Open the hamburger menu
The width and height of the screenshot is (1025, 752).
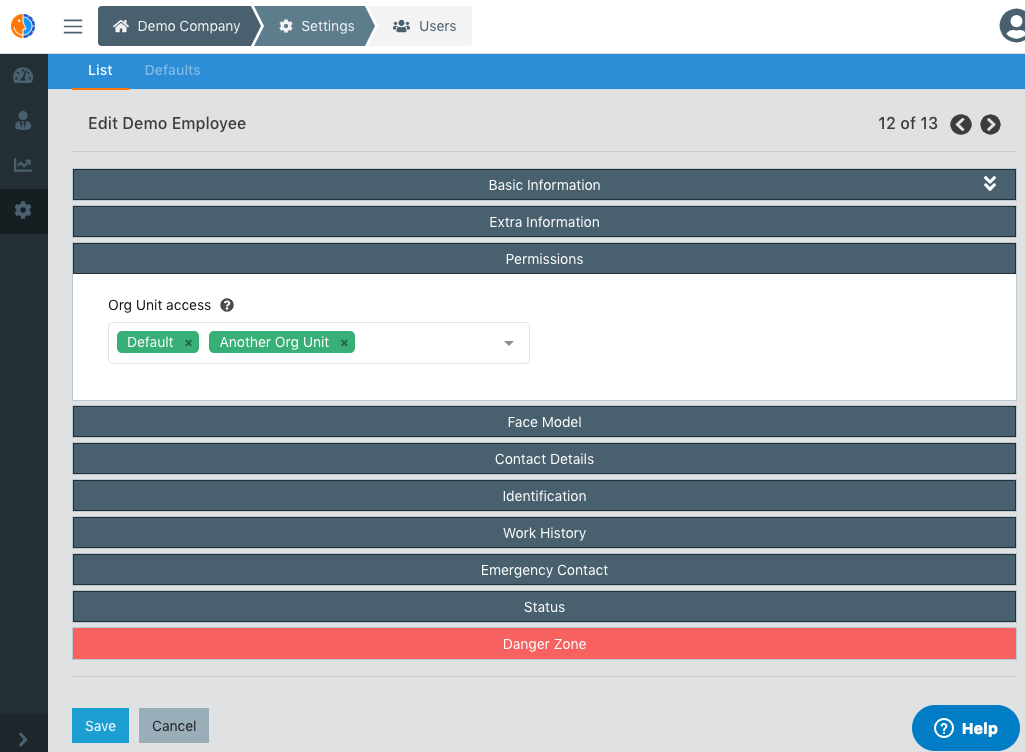(x=73, y=26)
